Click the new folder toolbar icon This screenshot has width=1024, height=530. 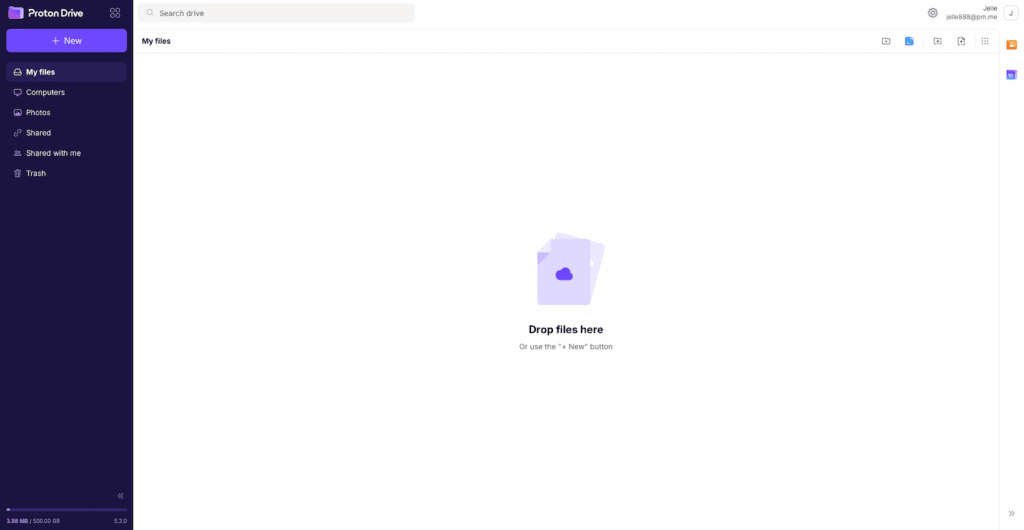point(886,41)
